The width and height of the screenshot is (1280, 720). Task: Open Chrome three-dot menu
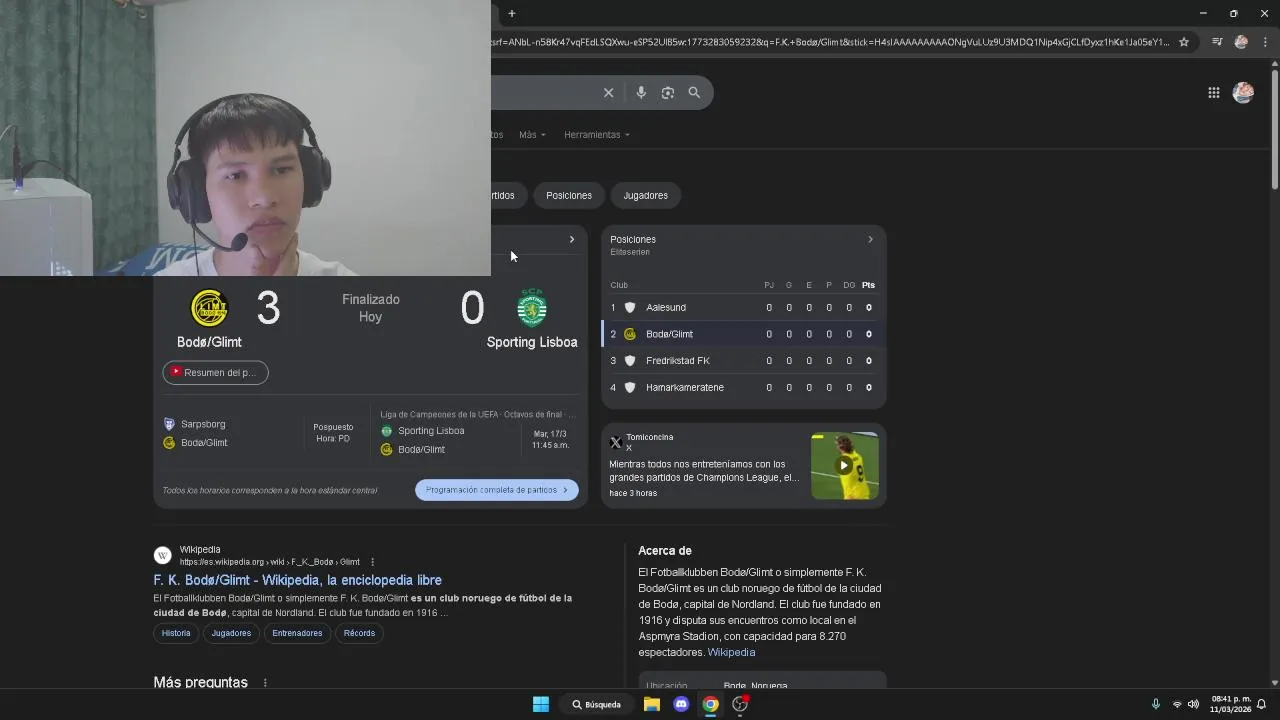(1265, 42)
